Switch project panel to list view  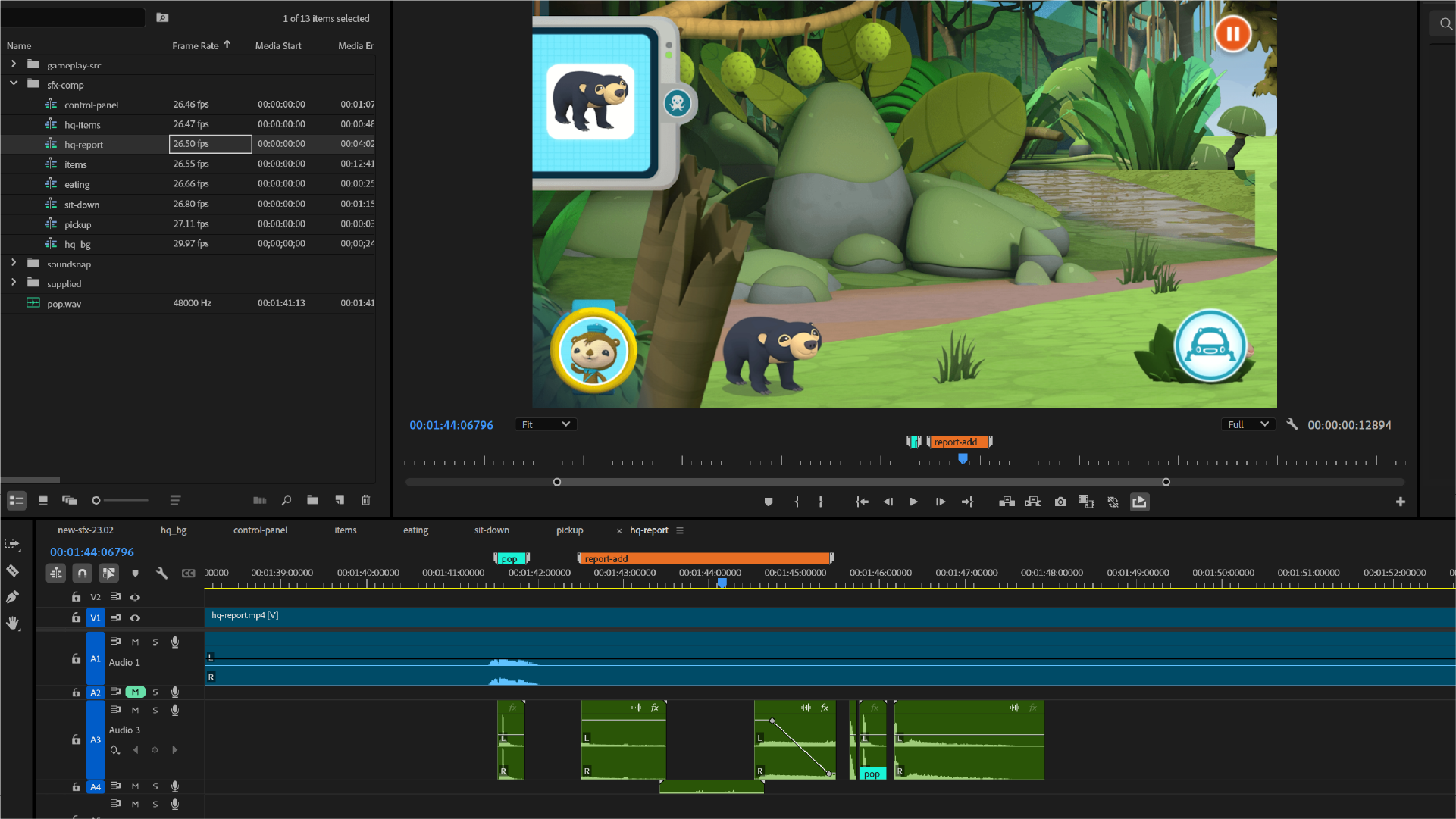(x=17, y=501)
